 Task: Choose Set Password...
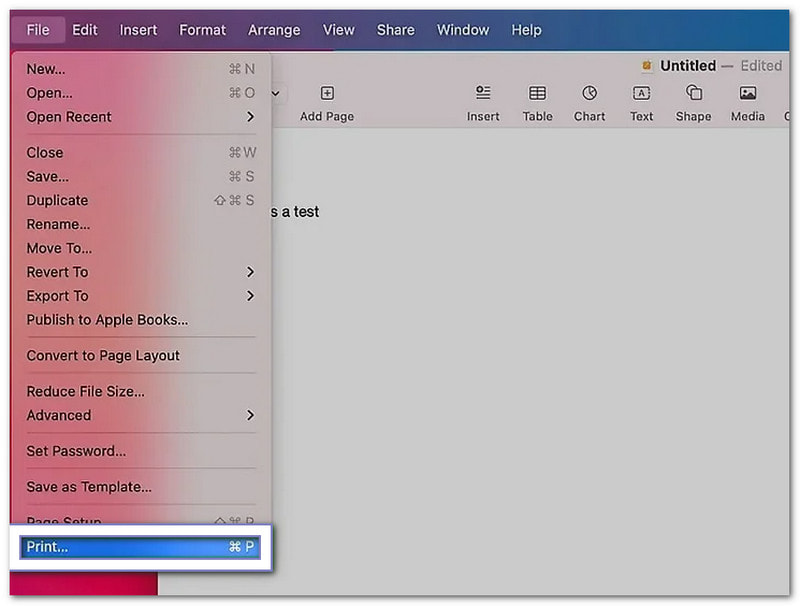point(140,451)
